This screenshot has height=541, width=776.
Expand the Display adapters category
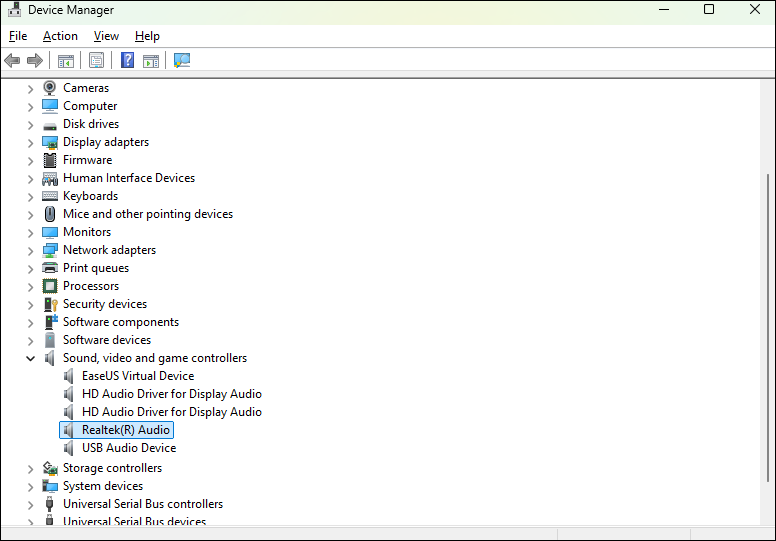tap(30, 143)
